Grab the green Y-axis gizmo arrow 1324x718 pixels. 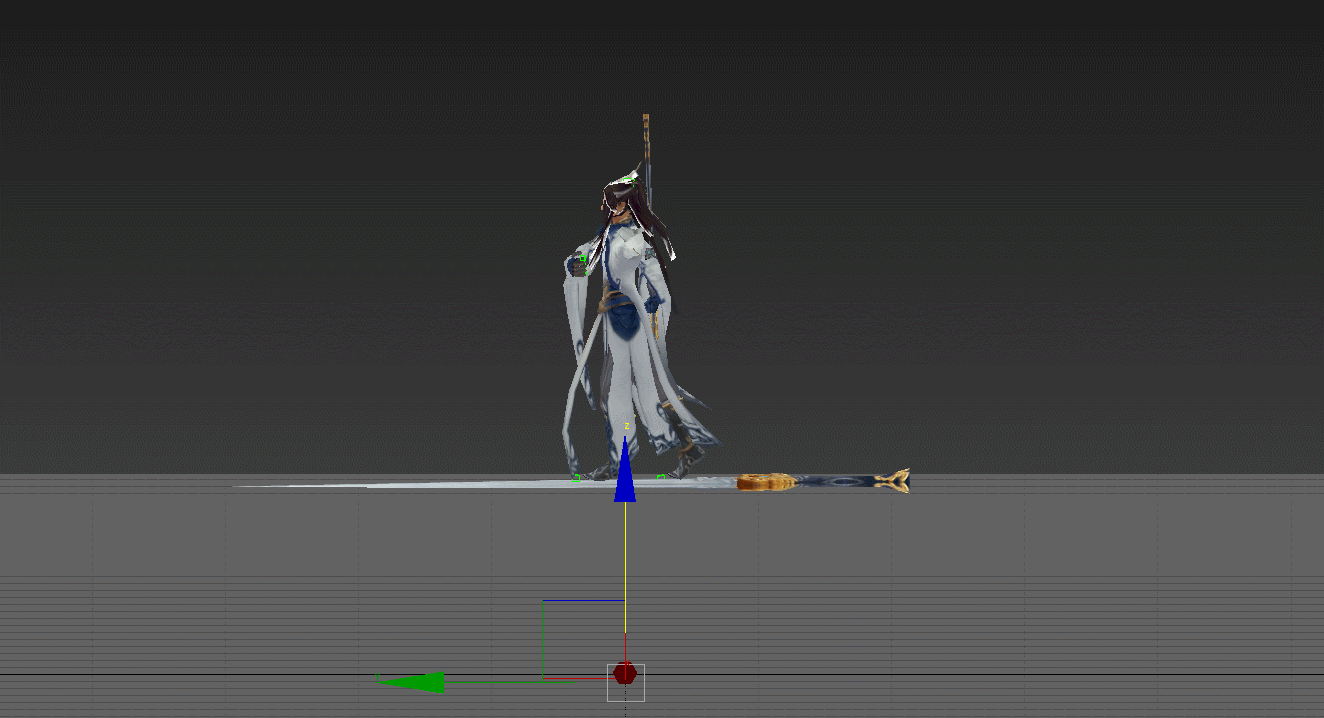[413, 682]
